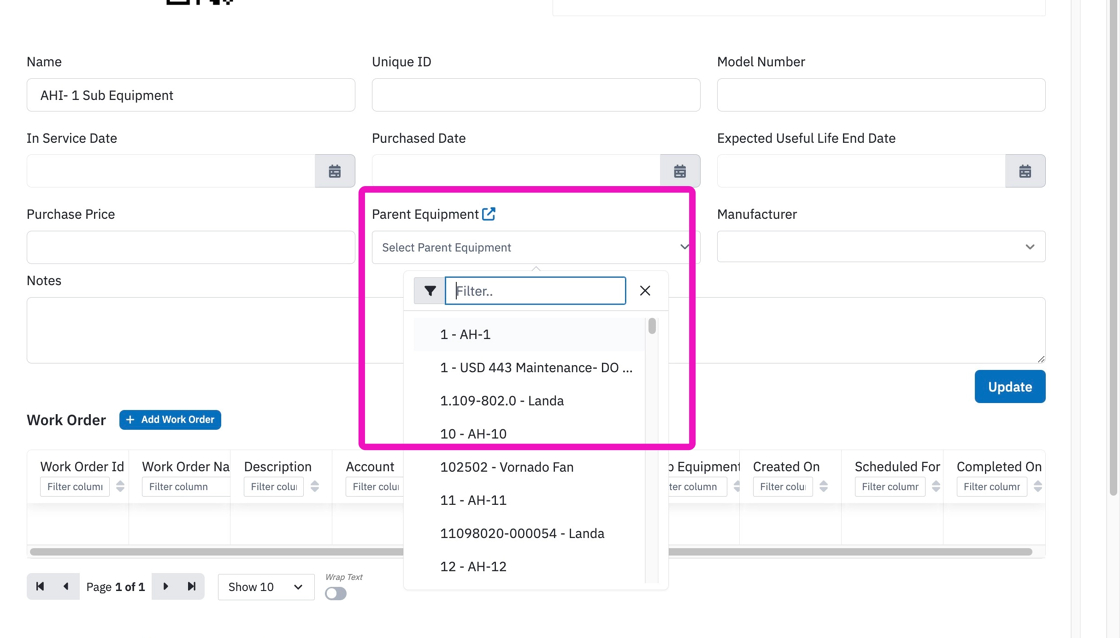Open the Show 10 page size dropdown

266,587
